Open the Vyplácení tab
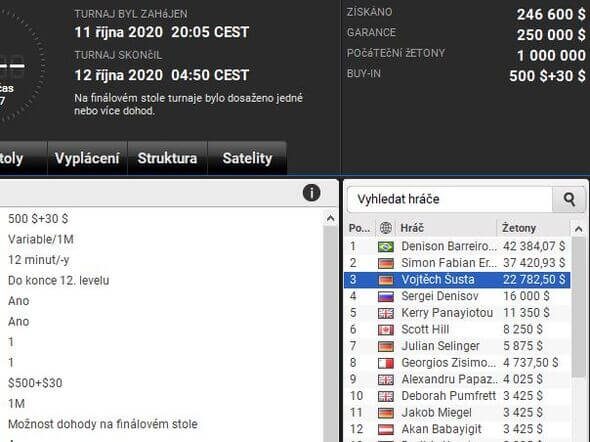 click(x=87, y=158)
